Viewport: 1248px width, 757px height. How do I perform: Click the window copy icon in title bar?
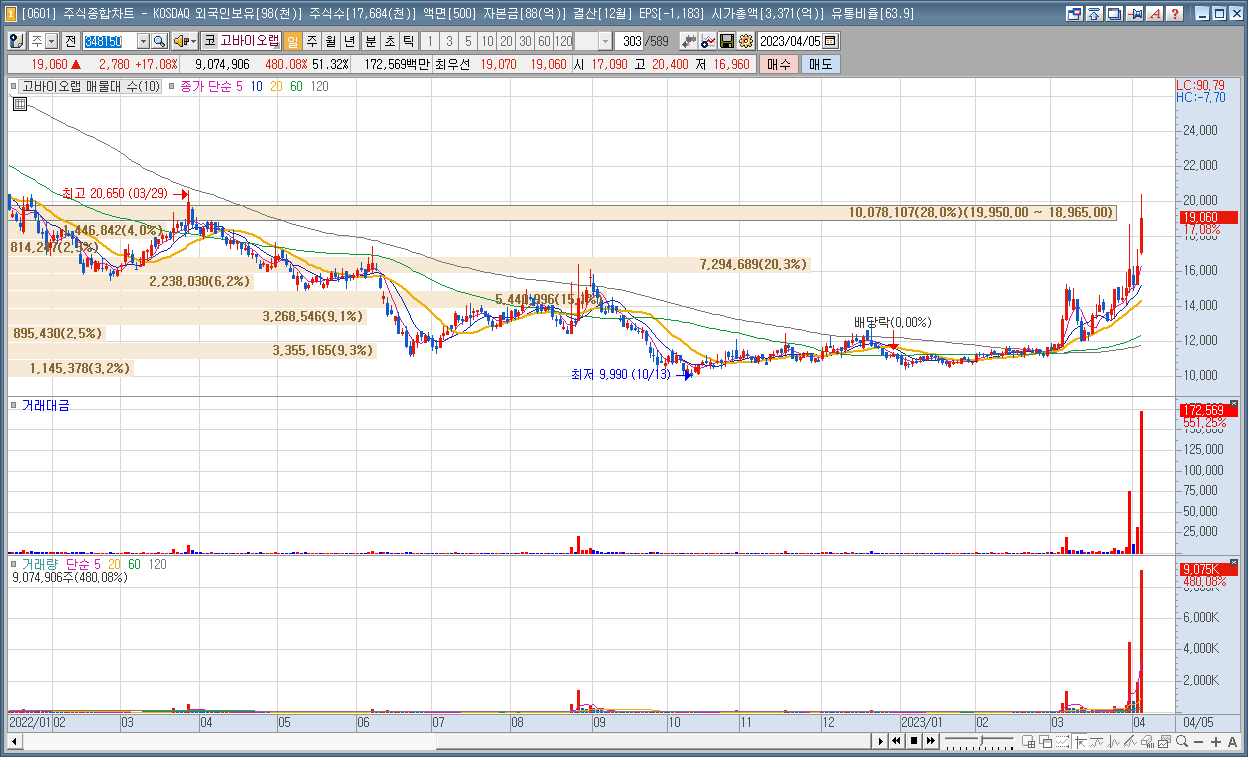[x=1114, y=14]
